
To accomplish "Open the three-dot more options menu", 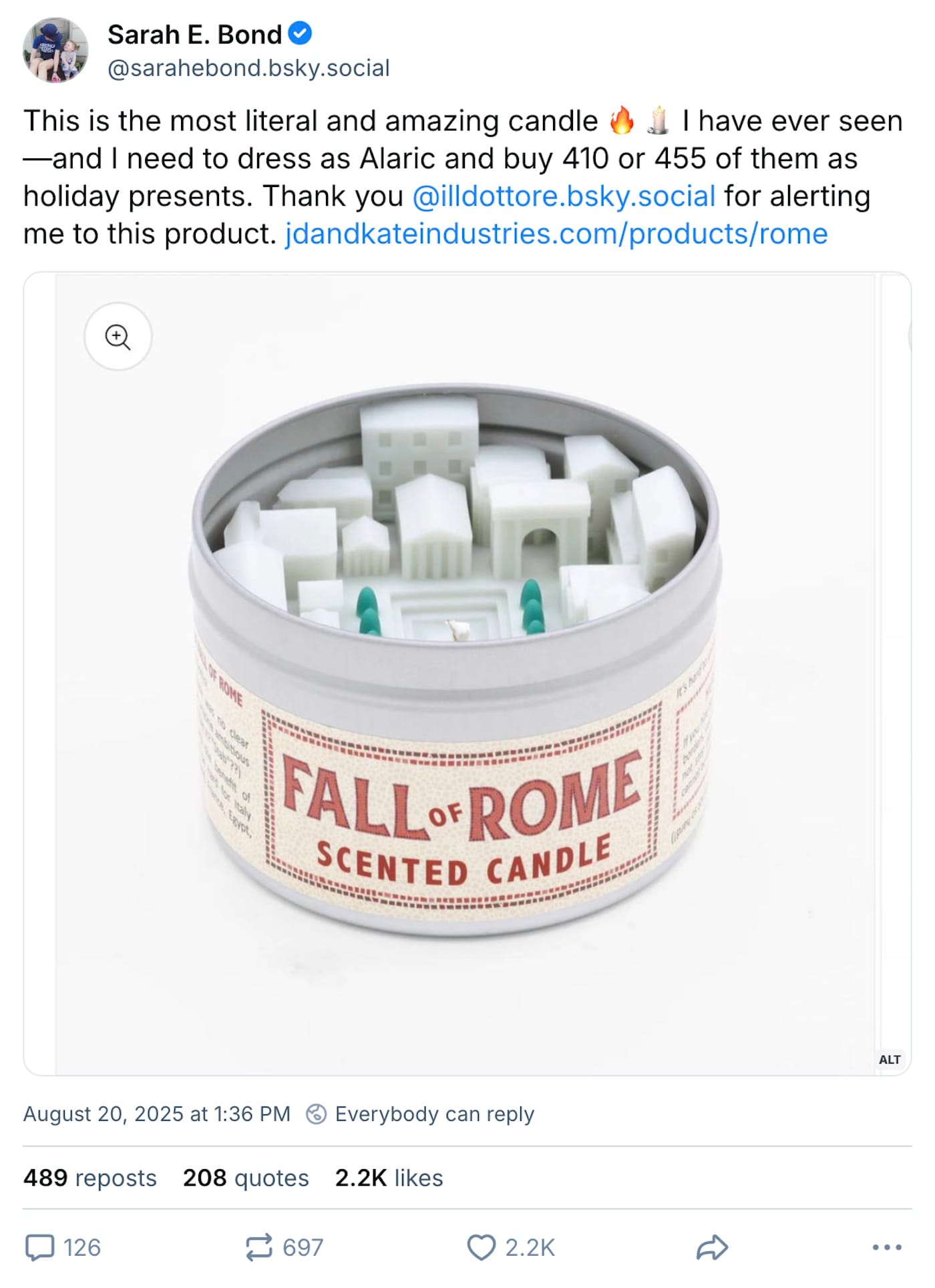I will (x=887, y=1247).
